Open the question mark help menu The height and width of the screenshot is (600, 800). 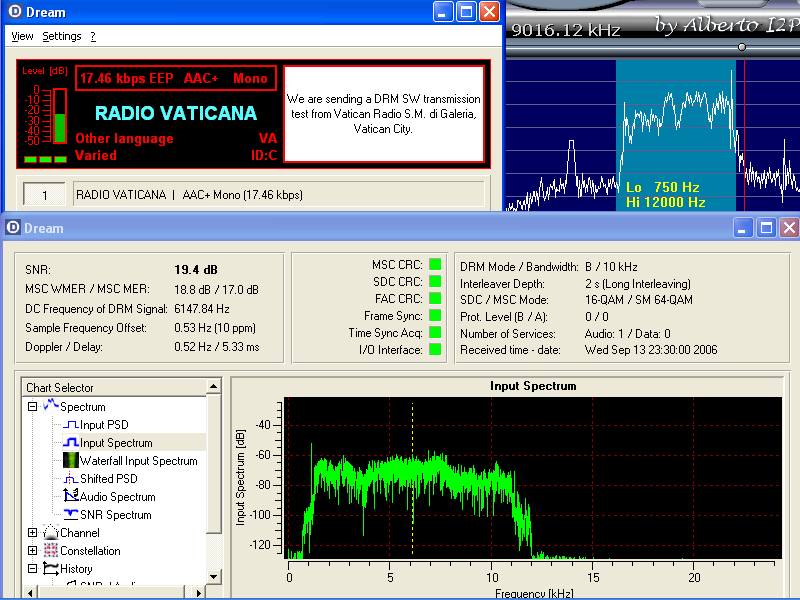pos(93,36)
